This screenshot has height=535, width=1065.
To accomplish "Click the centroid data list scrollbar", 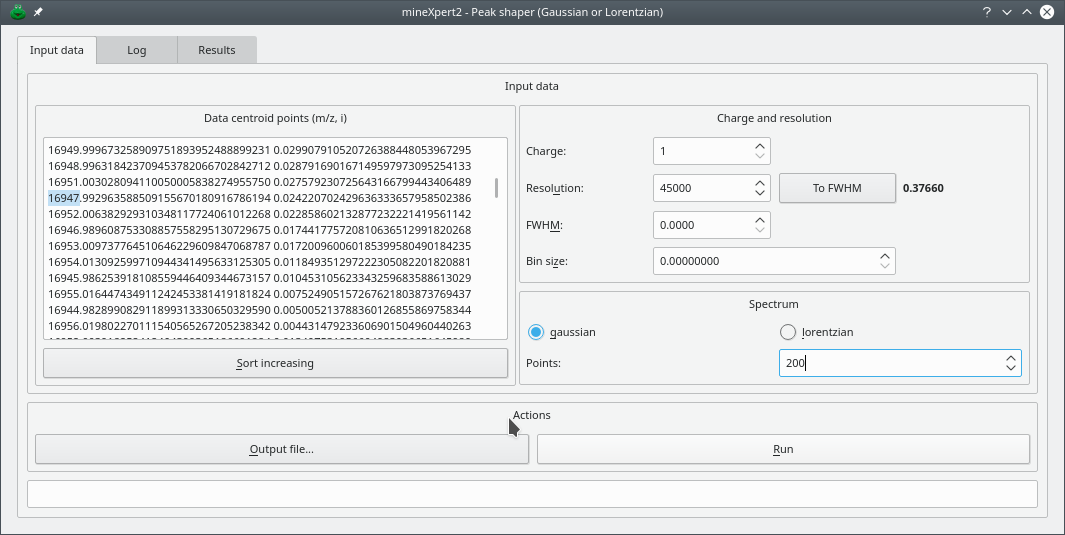I will click(497, 189).
